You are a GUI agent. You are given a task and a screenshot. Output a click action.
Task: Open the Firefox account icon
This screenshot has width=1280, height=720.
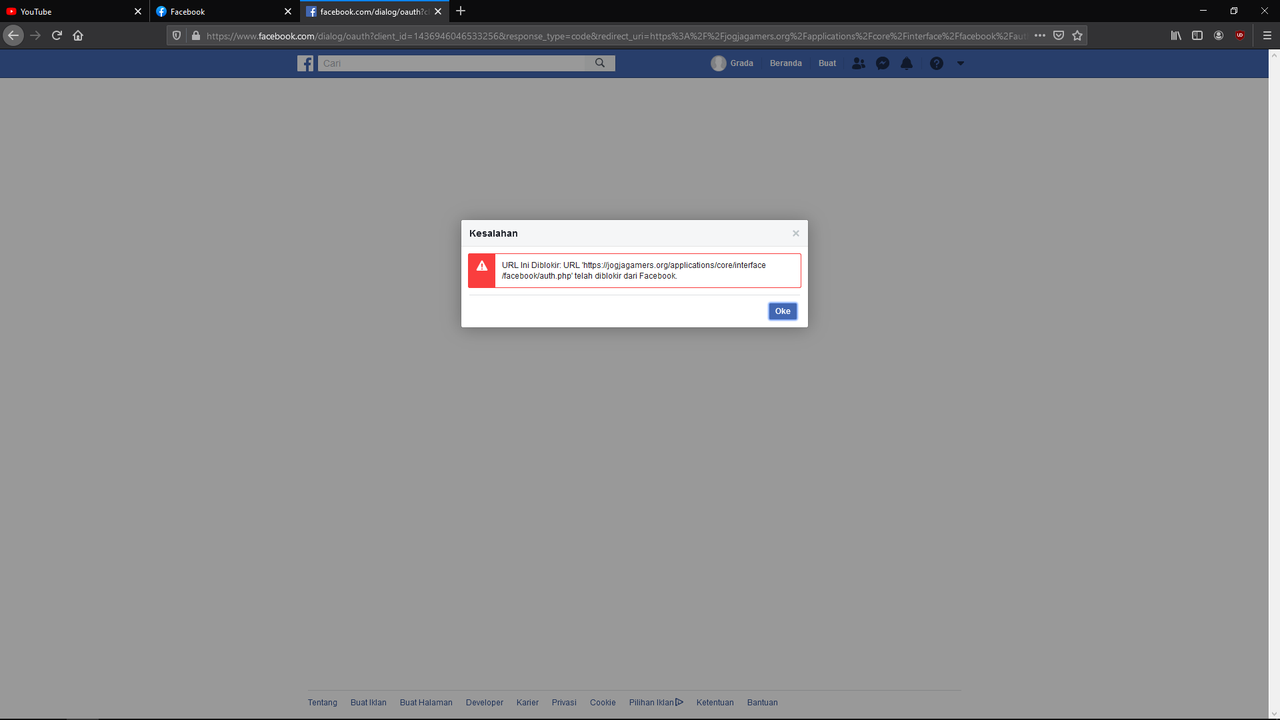(x=1219, y=35)
